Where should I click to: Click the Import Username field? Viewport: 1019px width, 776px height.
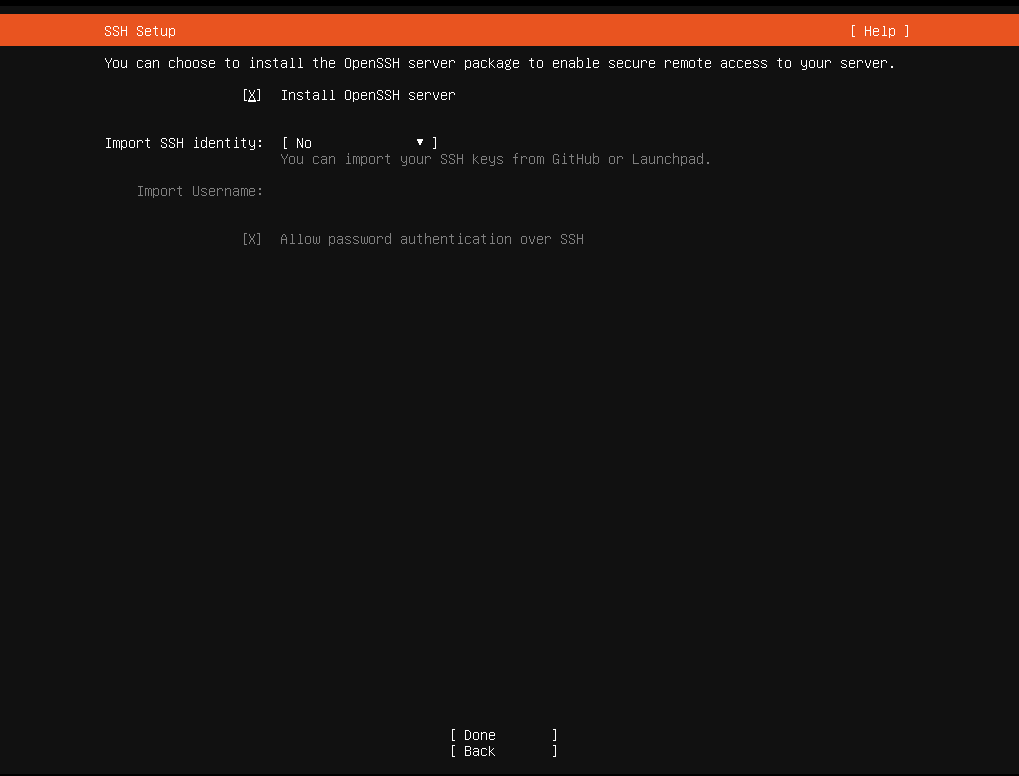(x=350, y=191)
